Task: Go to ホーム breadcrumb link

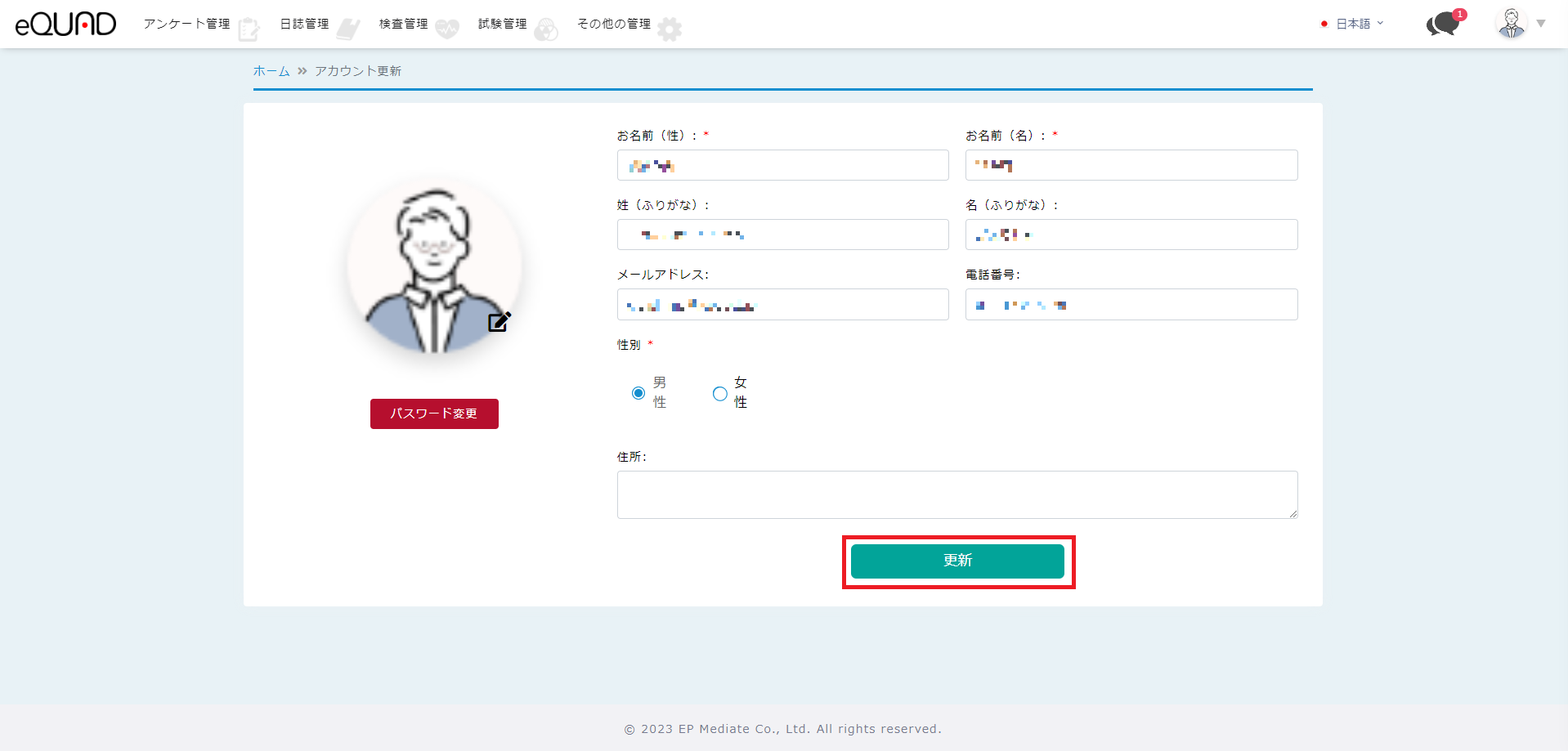Action: coord(271,71)
